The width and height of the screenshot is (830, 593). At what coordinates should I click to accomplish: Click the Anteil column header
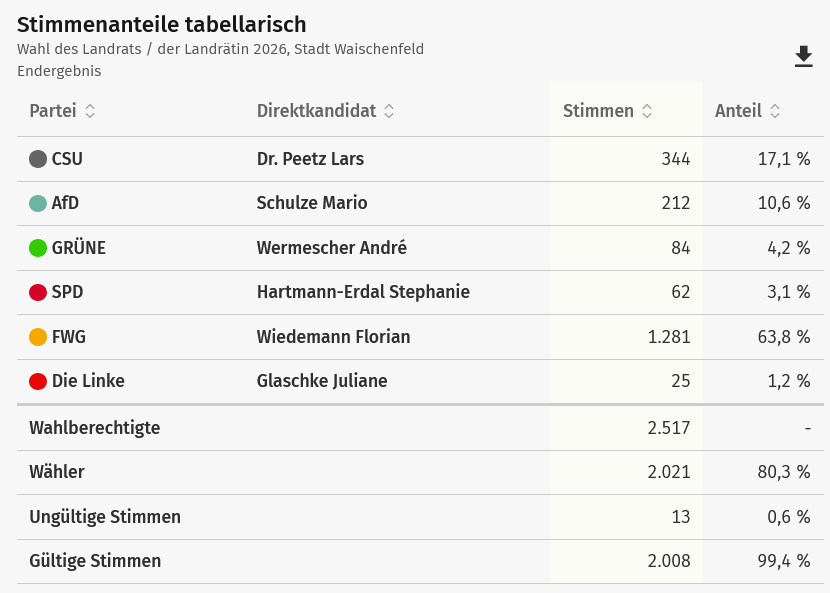point(738,111)
